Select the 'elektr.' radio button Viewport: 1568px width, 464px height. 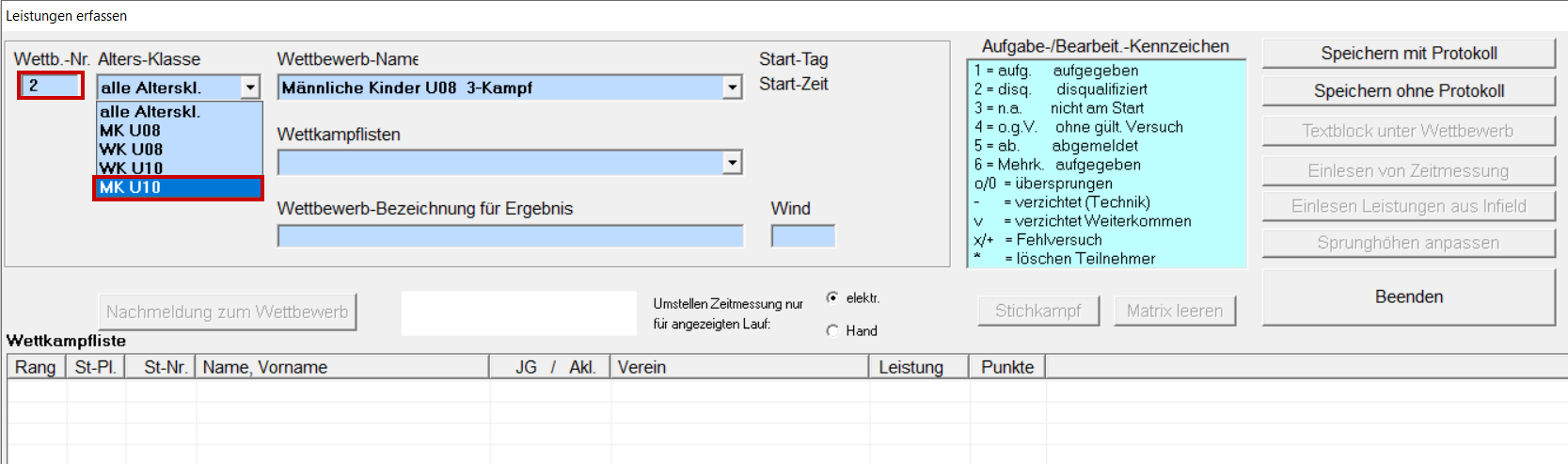coord(832,298)
